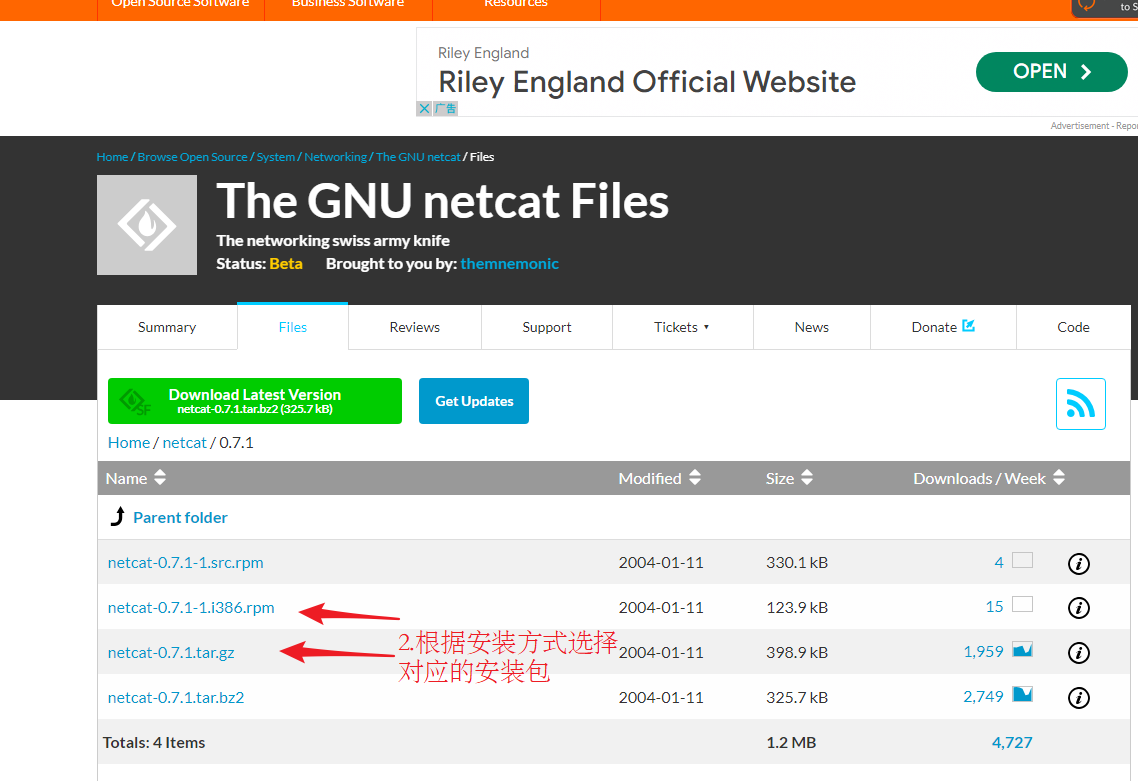The width and height of the screenshot is (1138, 781).
Task: Sort files by Modified date
Action: click(660, 478)
